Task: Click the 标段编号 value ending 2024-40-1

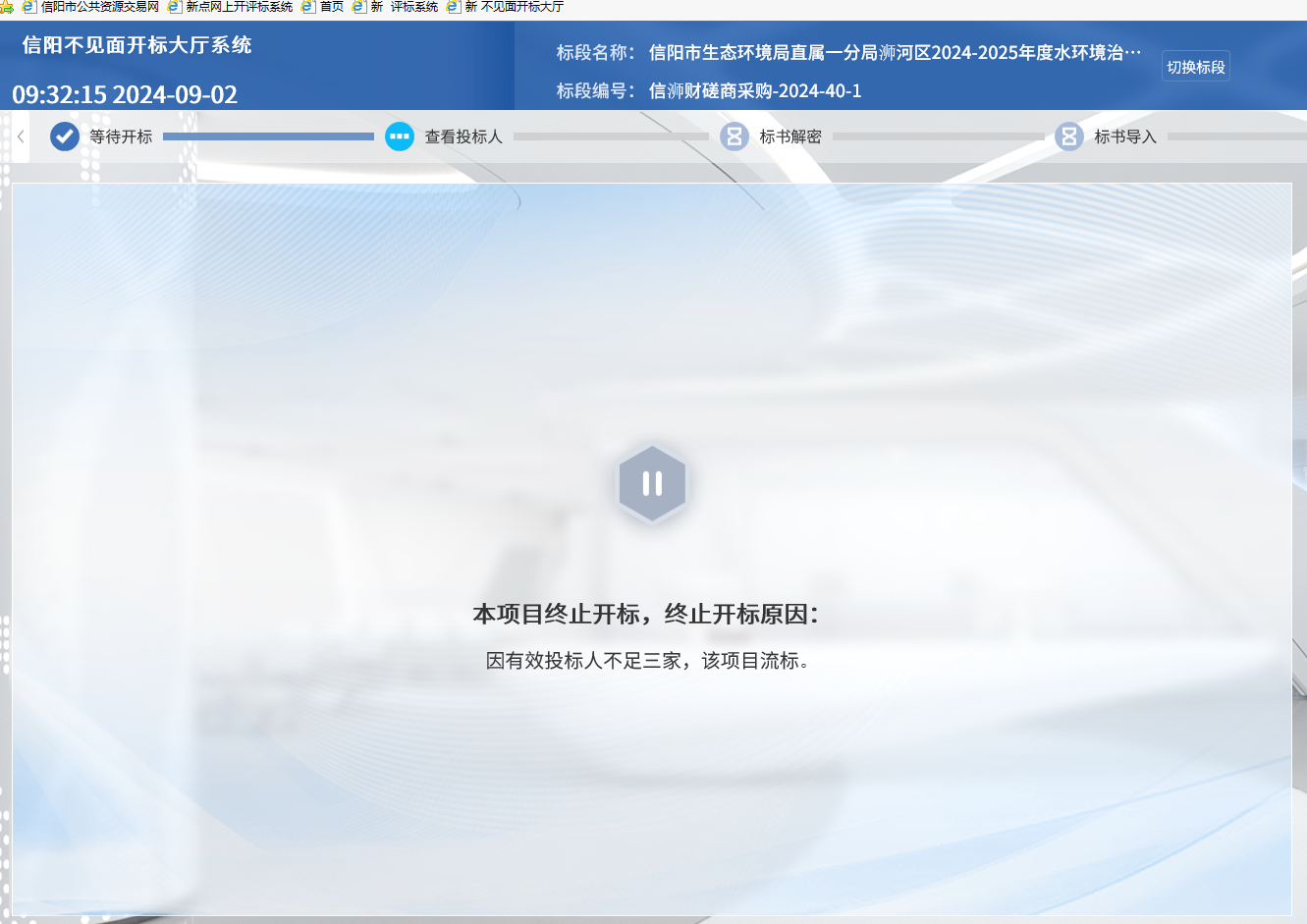Action: 755,91
